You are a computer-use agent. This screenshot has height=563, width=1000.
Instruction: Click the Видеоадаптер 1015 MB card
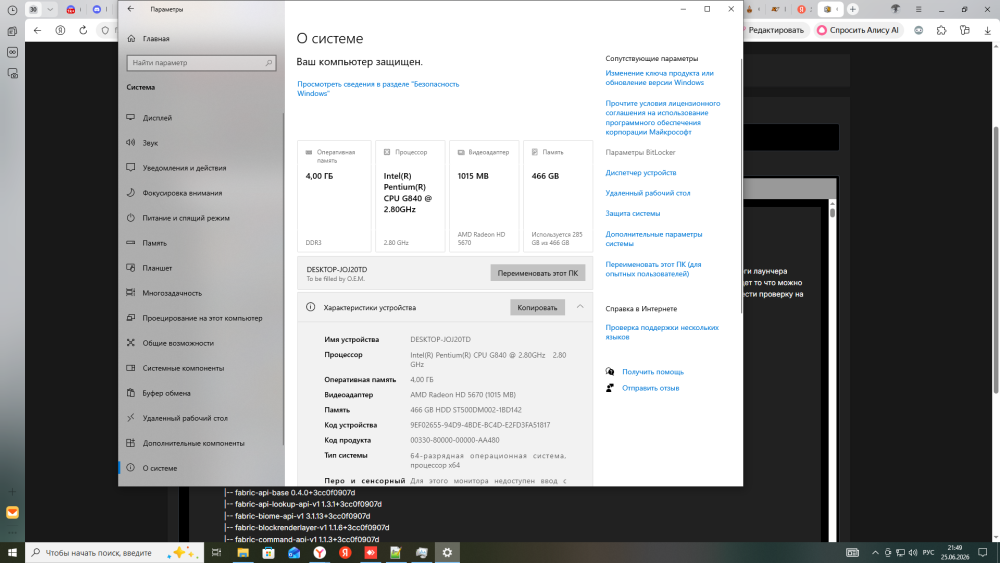click(x=484, y=196)
